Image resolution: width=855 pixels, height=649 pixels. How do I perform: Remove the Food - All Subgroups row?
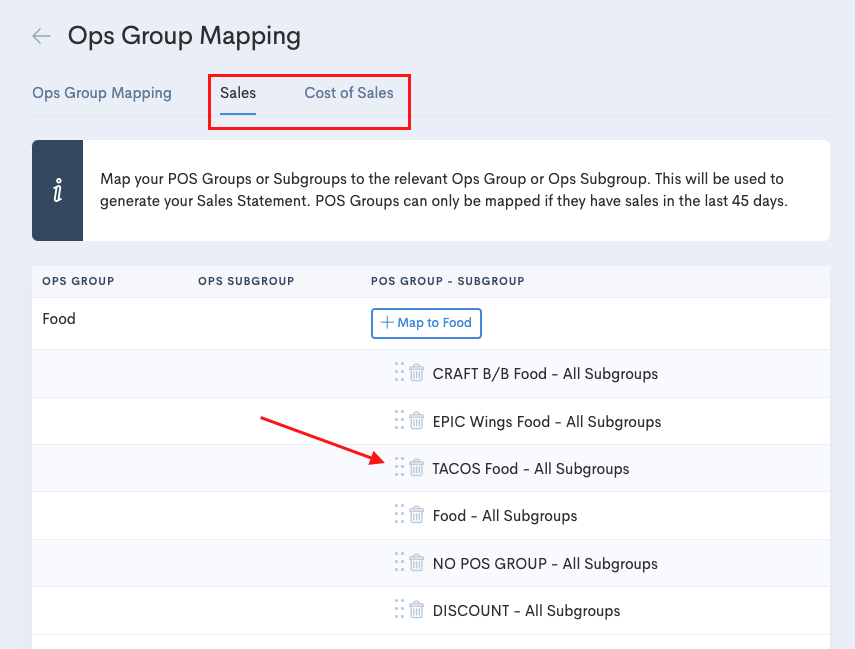(417, 516)
